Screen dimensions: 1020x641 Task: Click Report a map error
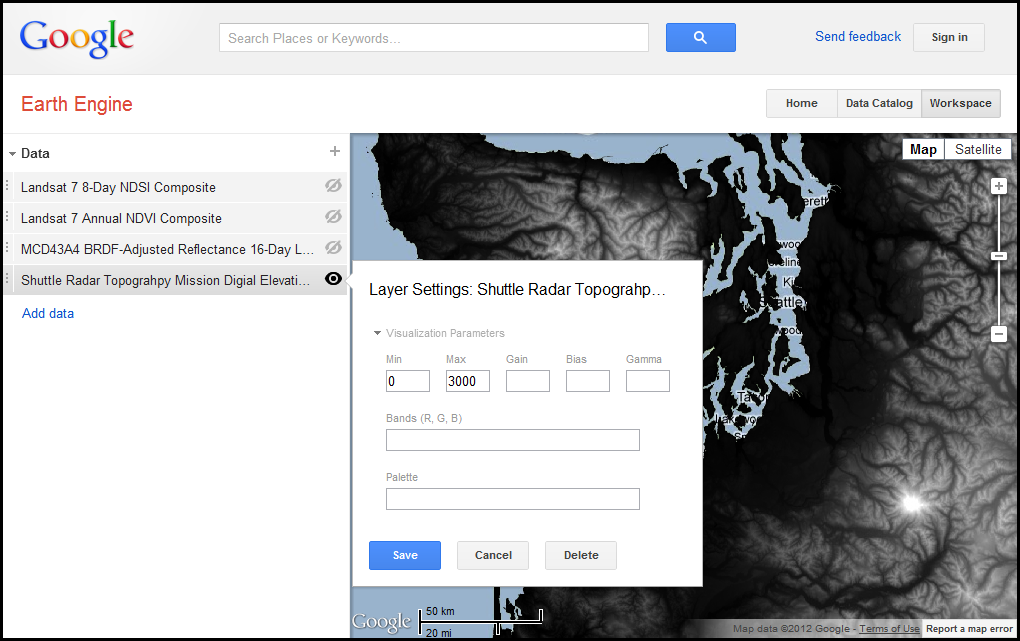[x=969, y=629]
